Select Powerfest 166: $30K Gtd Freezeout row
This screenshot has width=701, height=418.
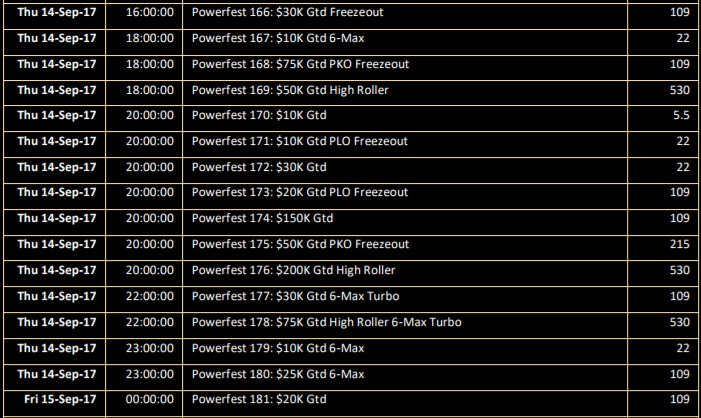[x=351, y=13]
